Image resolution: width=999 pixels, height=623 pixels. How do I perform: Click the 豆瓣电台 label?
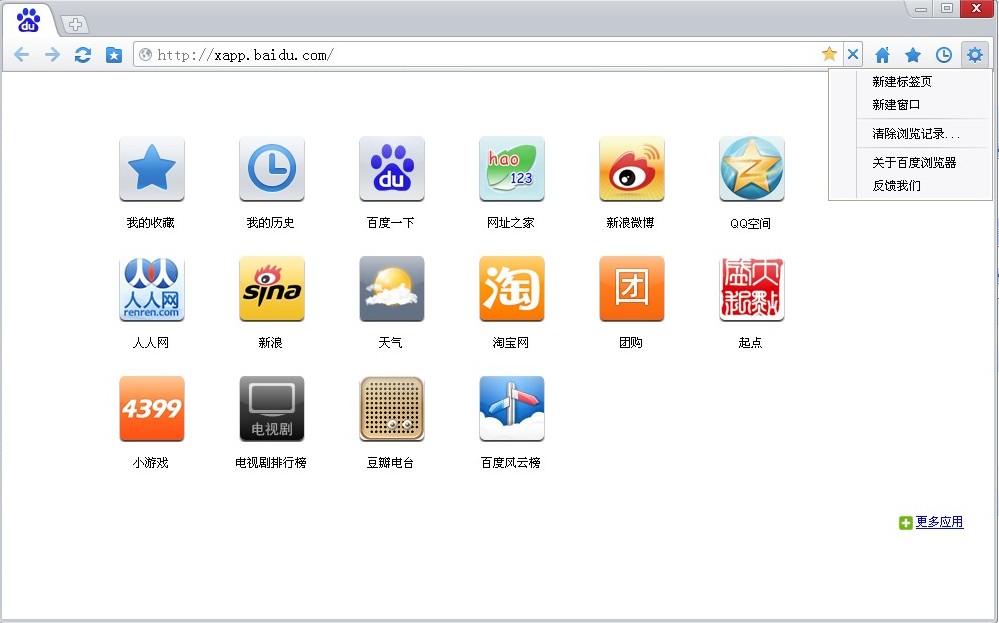391,462
